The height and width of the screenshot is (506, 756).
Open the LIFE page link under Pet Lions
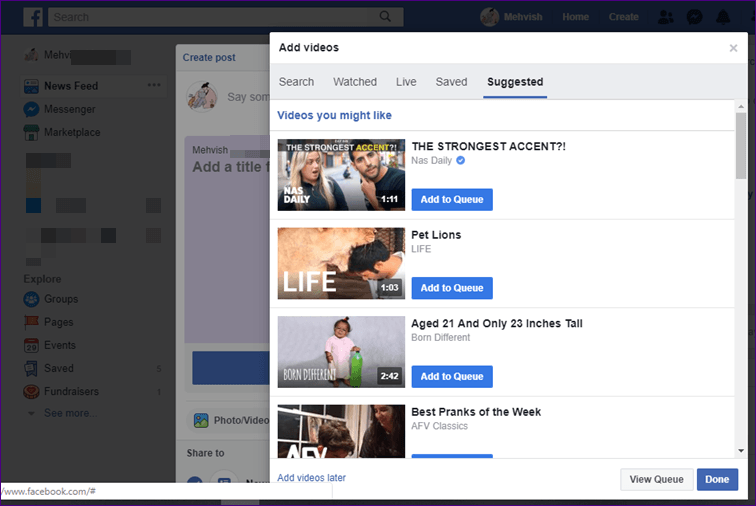[421, 249]
